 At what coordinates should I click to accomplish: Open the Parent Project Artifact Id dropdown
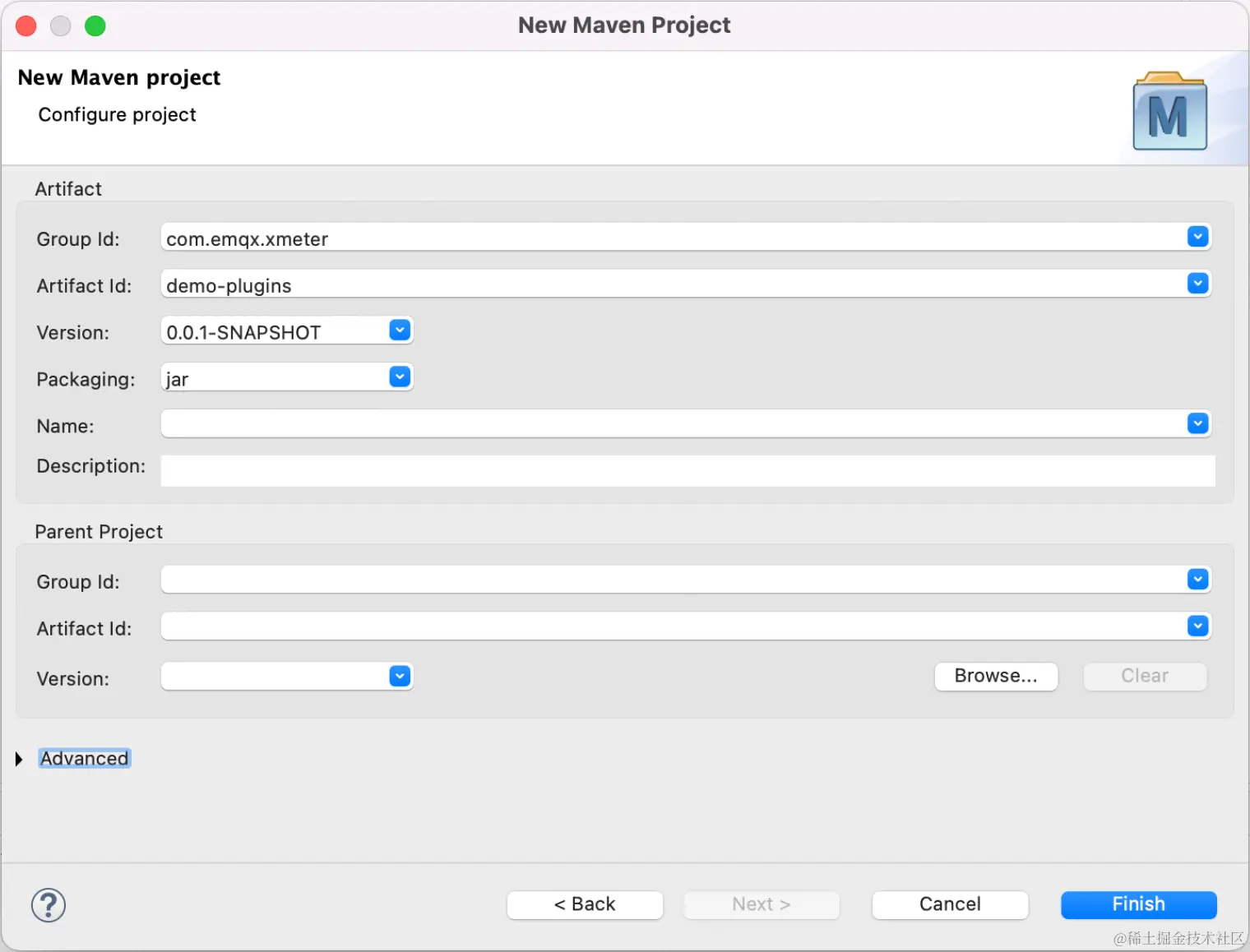coord(1197,626)
